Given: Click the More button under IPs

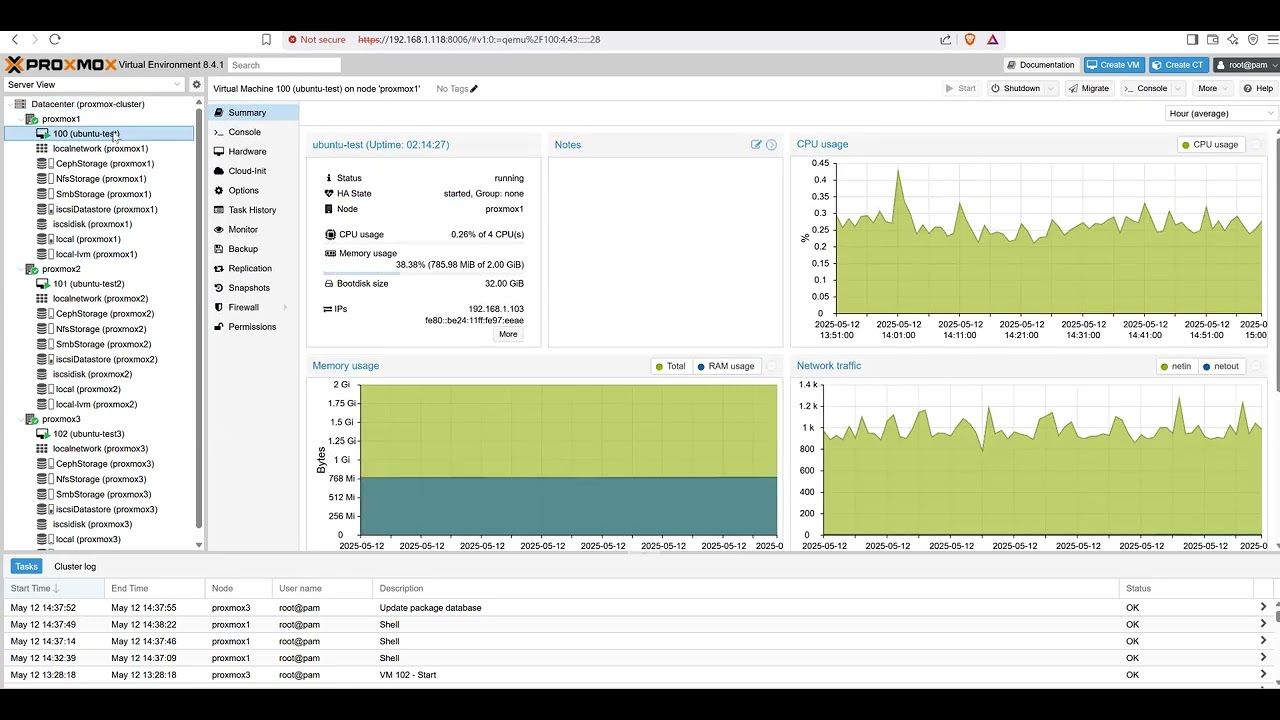Looking at the screenshot, I should tap(508, 334).
